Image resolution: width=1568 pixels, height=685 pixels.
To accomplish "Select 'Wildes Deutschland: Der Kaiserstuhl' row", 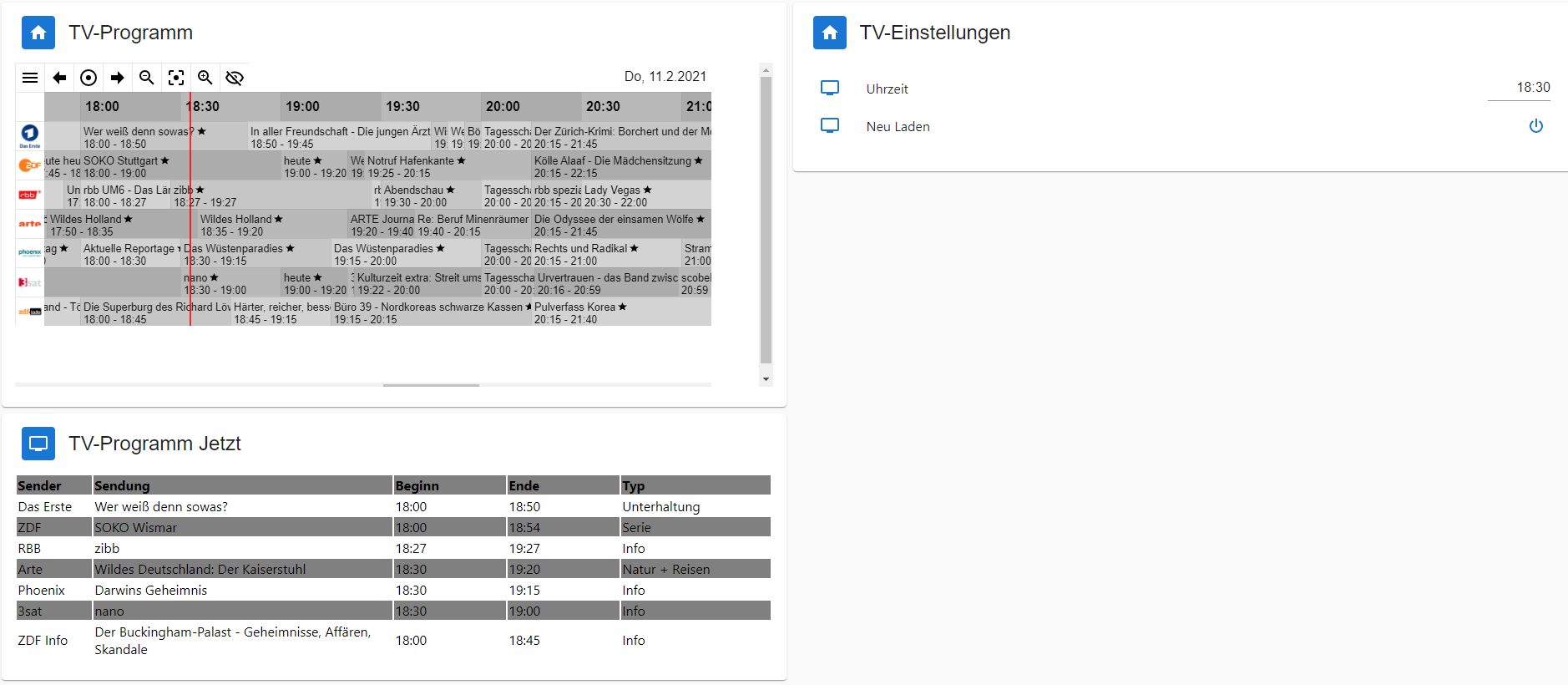I will pos(392,569).
